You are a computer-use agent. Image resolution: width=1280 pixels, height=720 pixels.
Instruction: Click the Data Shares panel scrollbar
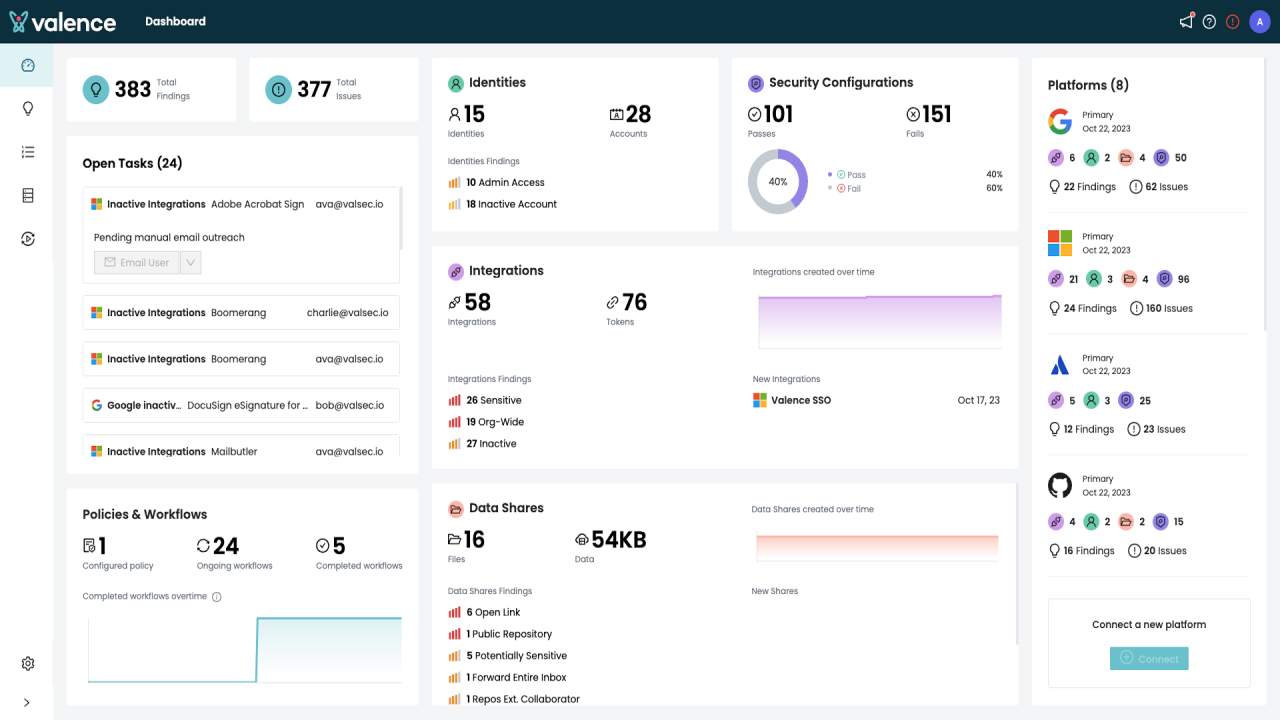1017,565
